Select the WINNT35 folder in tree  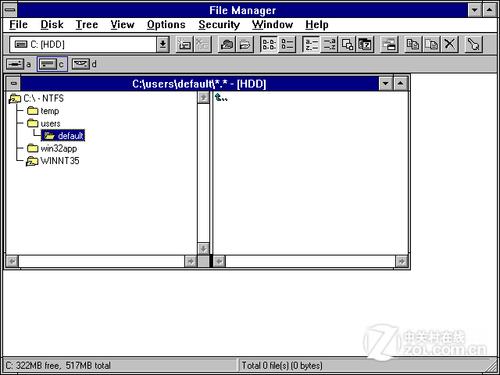(x=53, y=161)
